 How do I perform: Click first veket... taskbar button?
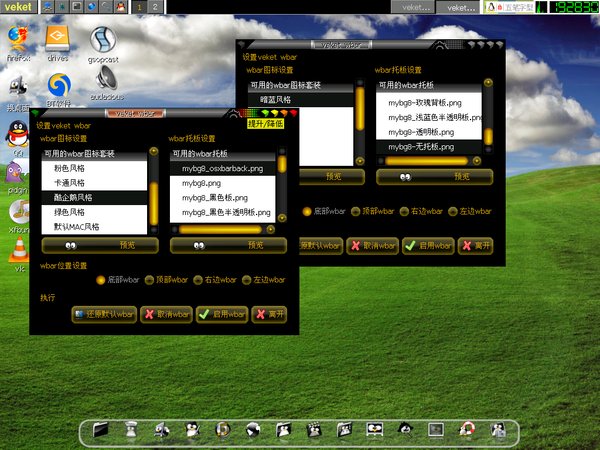pos(412,7)
